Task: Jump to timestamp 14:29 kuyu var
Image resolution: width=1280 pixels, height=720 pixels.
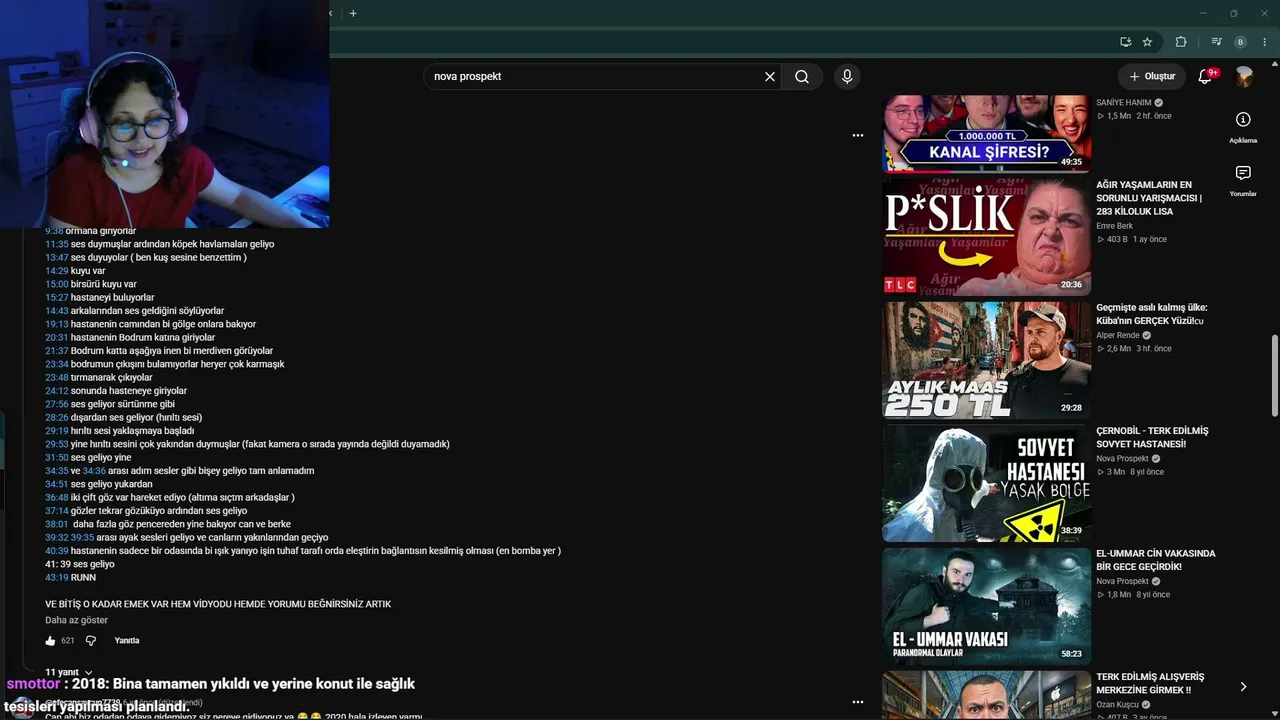Action: click(56, 271)
